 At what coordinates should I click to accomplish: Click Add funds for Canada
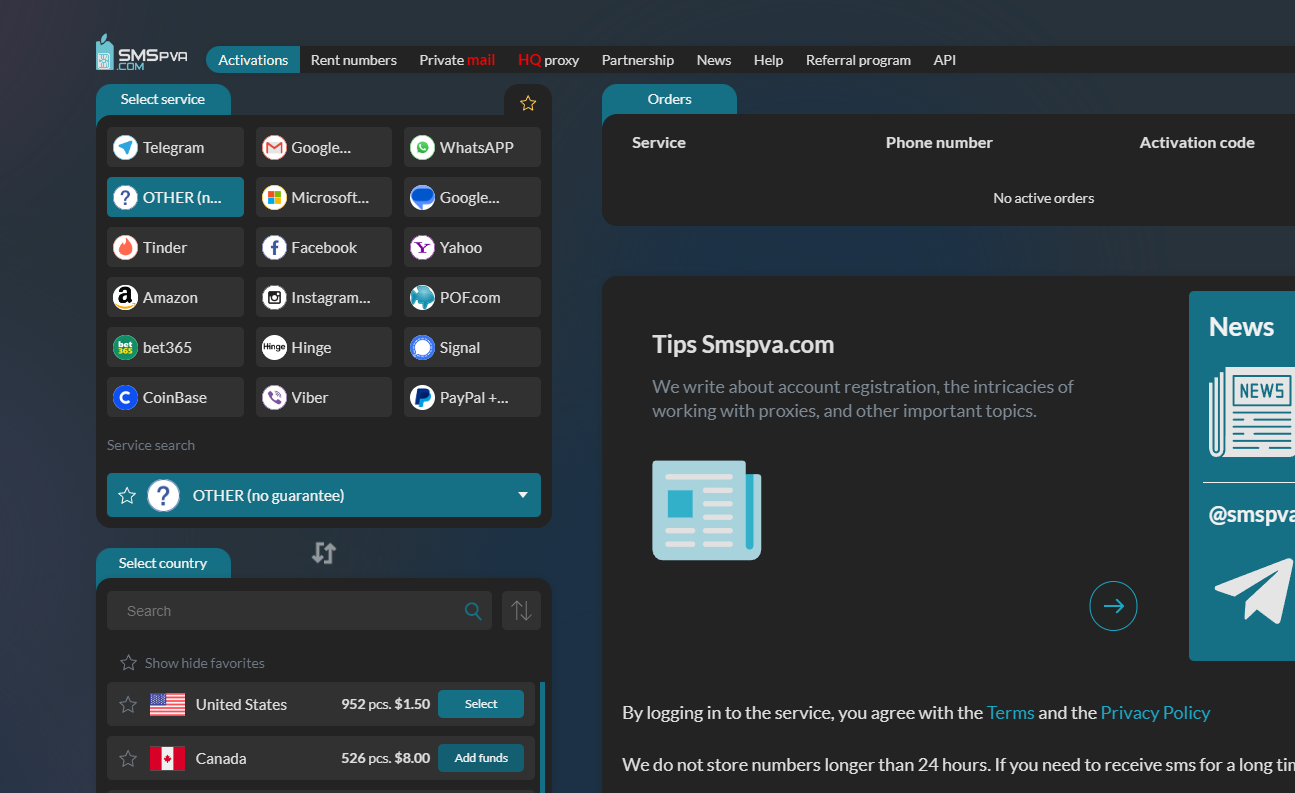(481, 758)
